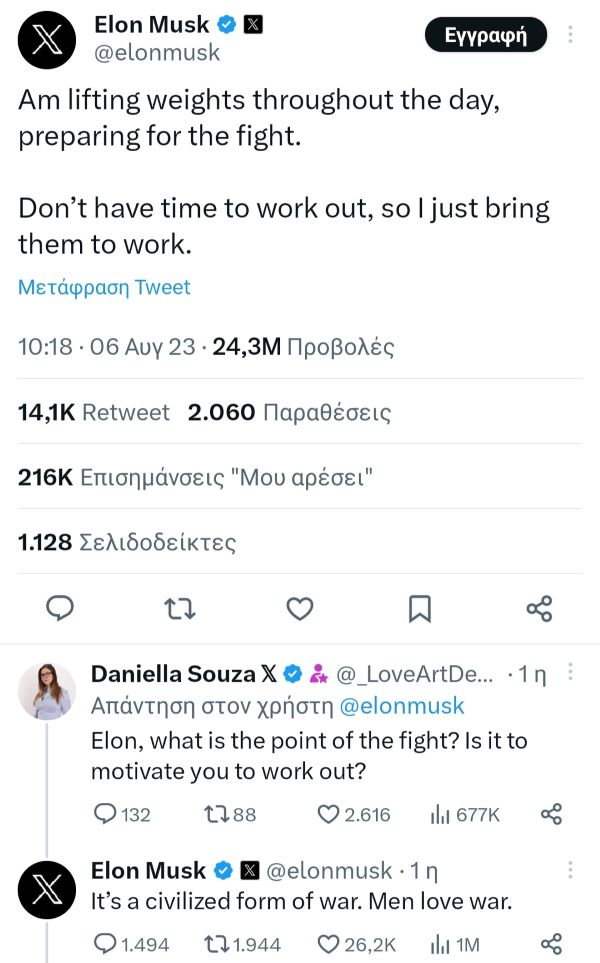The image size is (600, 963).
Task: Share Daniella Souza's reply
Action: (x=551, y=814)
